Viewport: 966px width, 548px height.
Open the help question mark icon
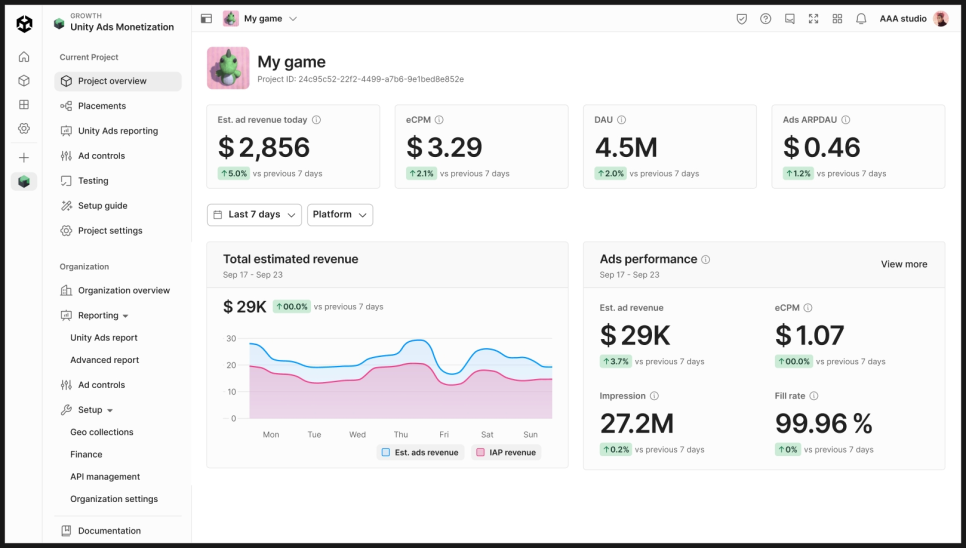click(766, 19)
